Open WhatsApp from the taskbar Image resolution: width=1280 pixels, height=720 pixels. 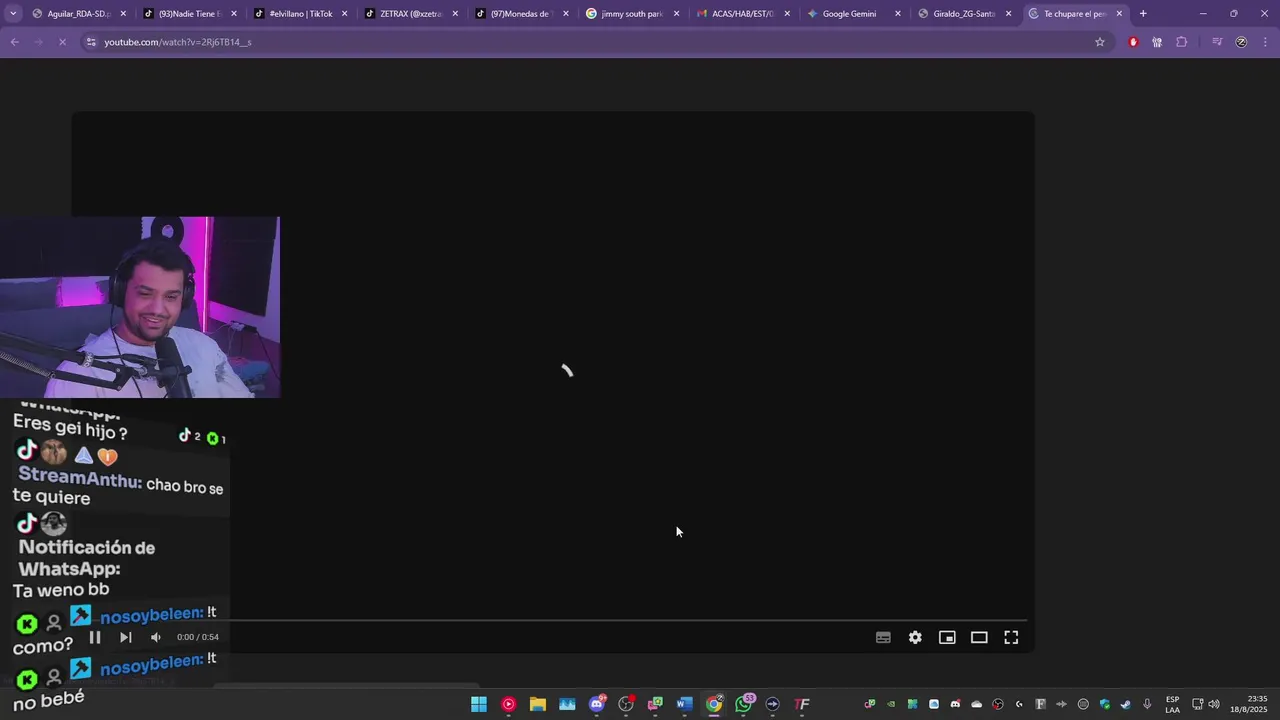point(743,704)
